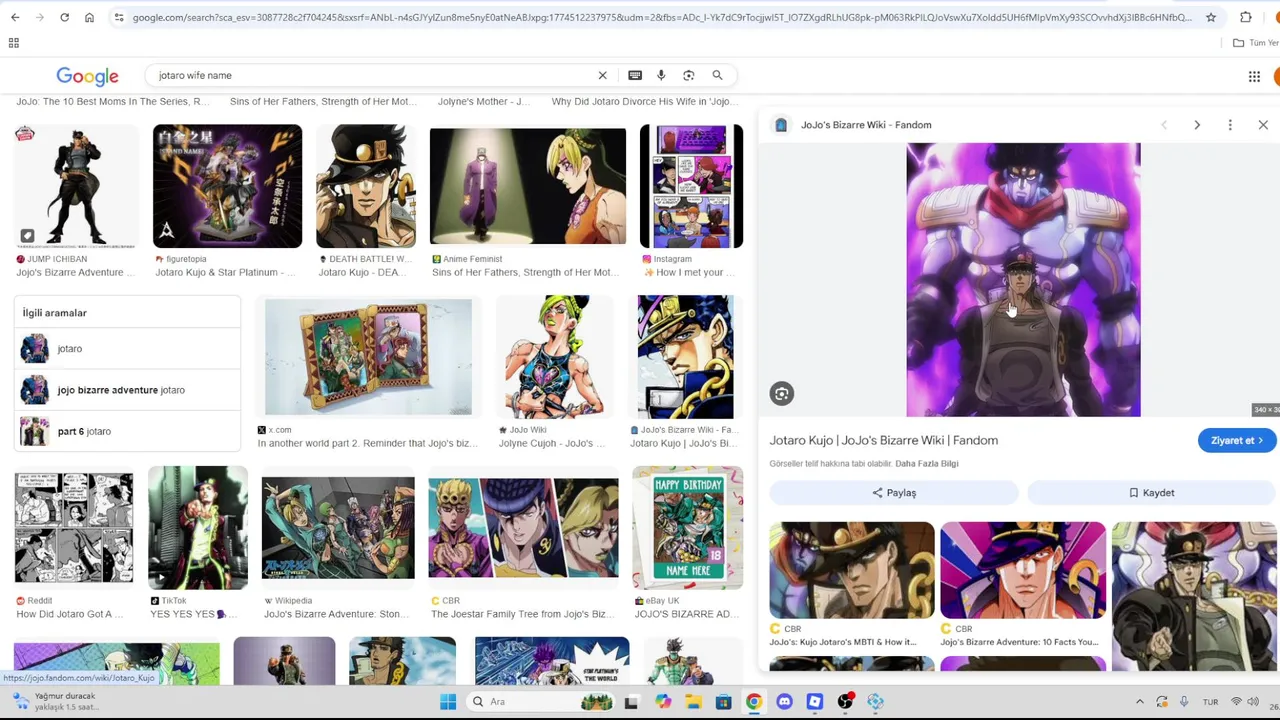Open the browser home page
The height and width of the screenshot is (720, 1280).
89,18
